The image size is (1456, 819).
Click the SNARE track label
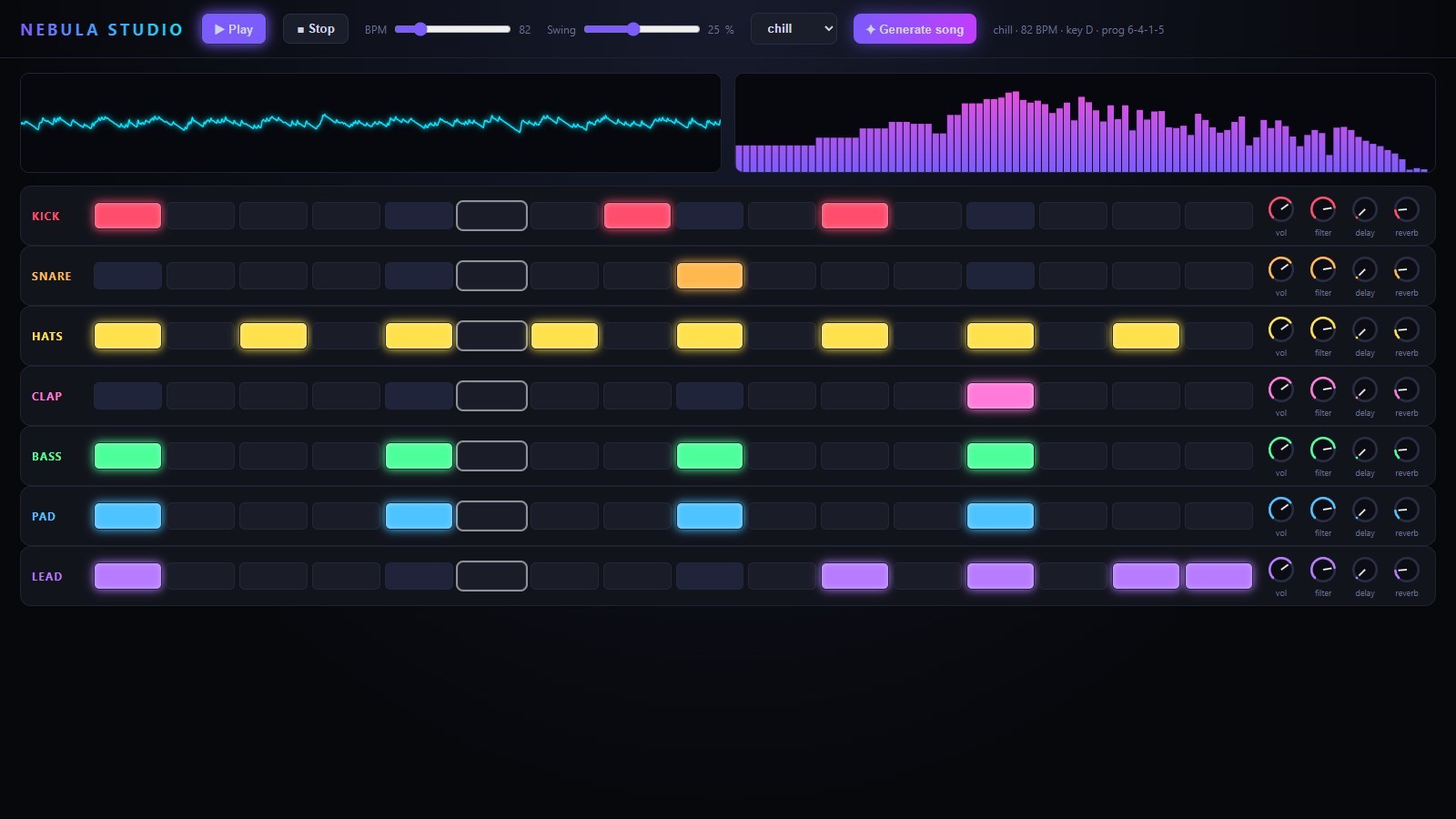51,276
